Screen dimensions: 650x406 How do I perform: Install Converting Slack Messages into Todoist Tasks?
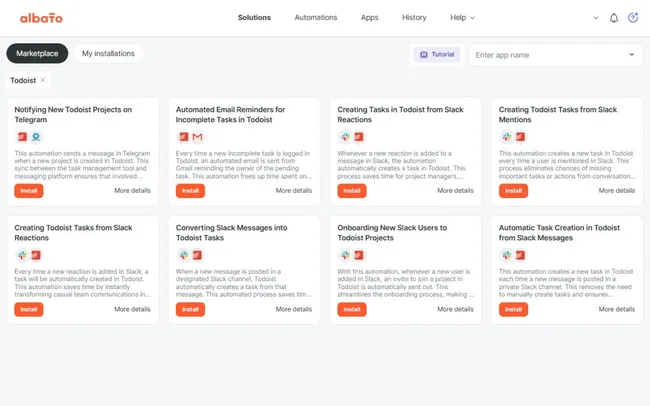point(190,309)
